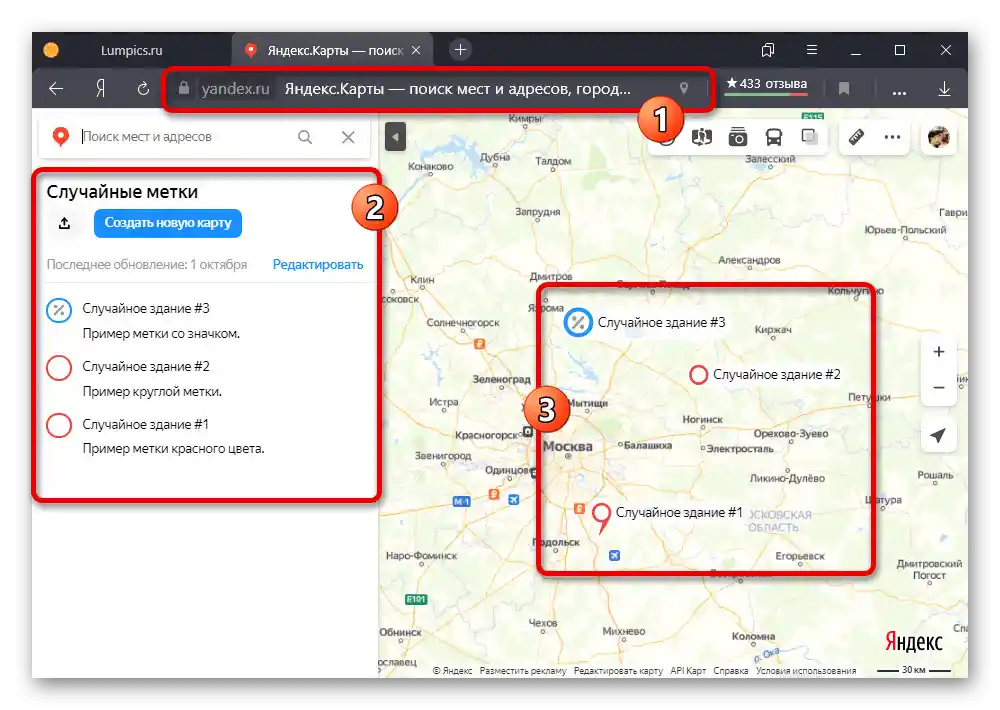This screenshot has height=710, width=1000.
Task: Open the browser three-dots menu
Action: [899, 92]
